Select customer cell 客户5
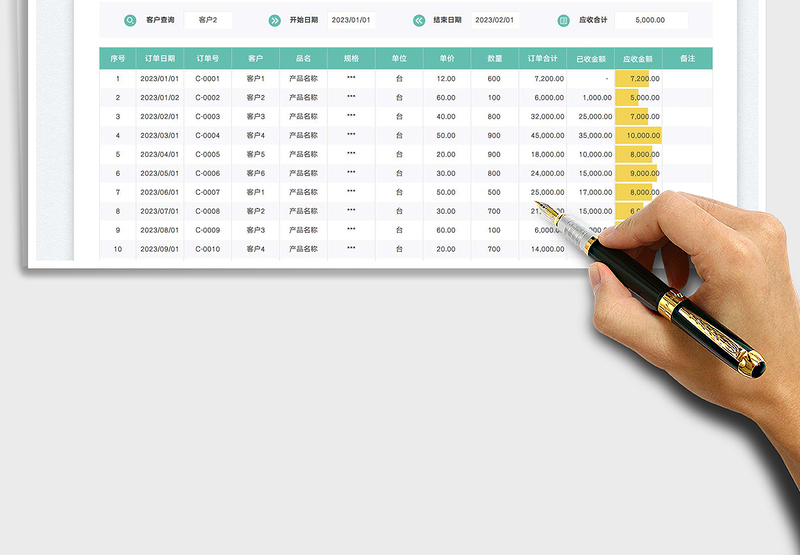 [256, 154]
